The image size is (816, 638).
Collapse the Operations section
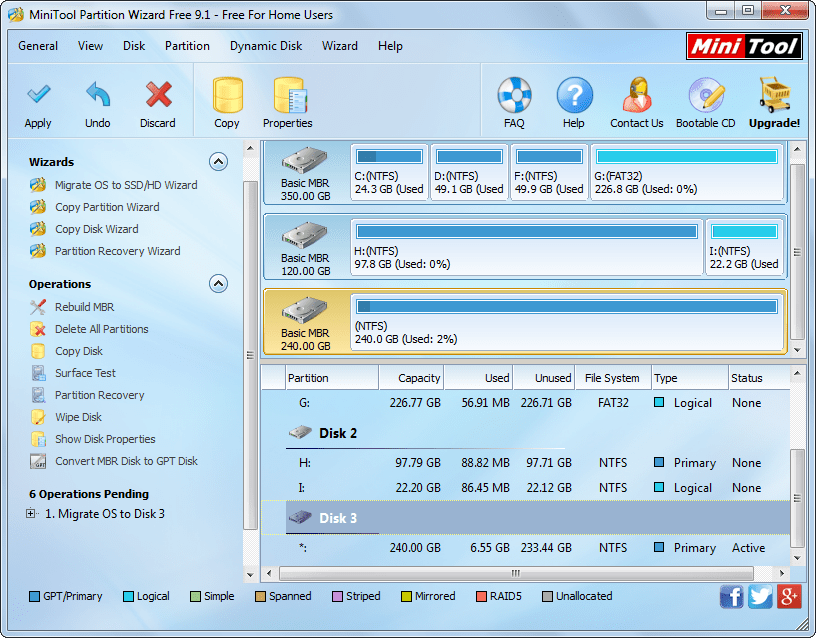click(x=218, y=283)
